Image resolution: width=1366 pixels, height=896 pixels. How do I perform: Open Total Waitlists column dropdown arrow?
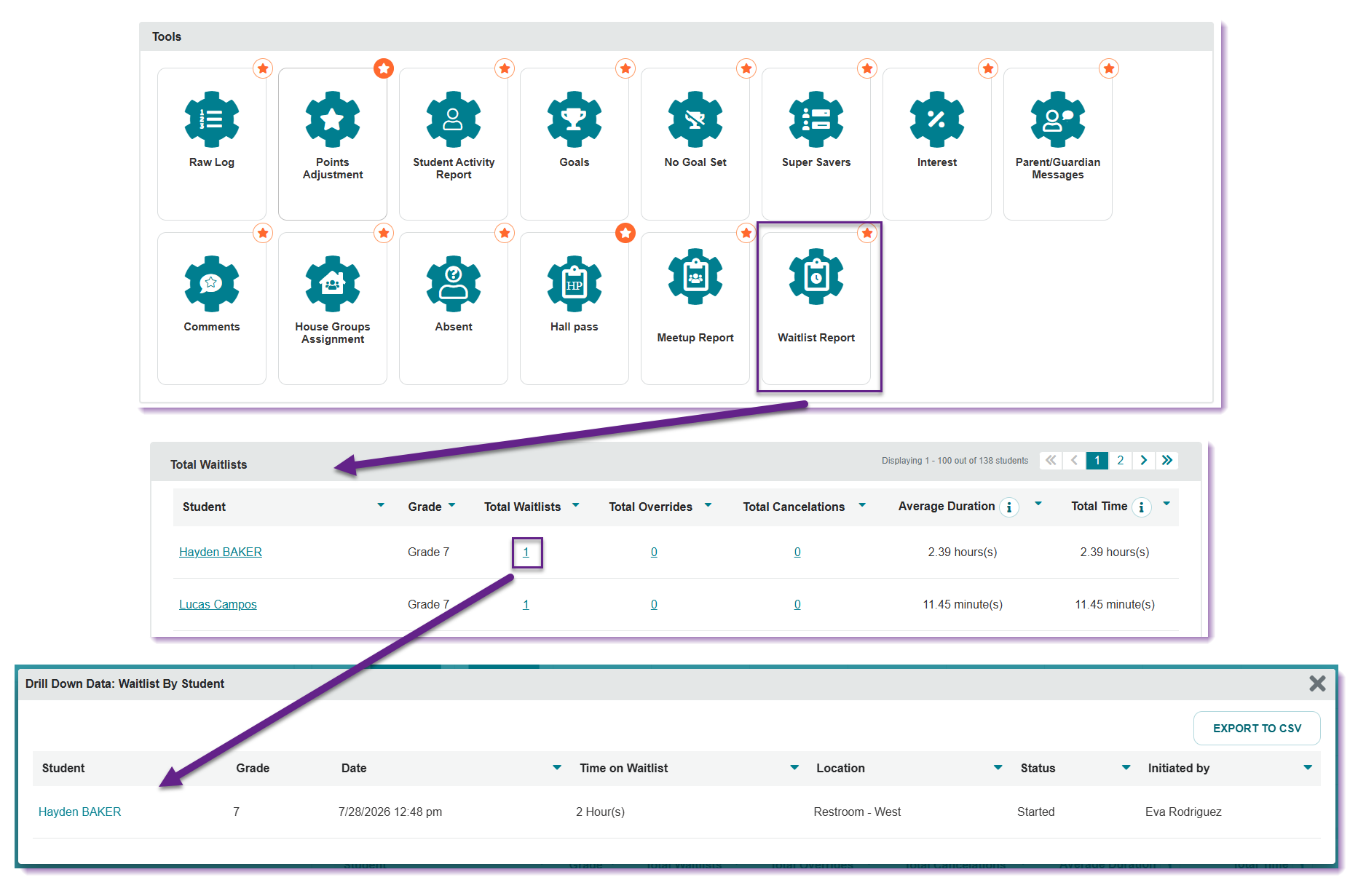pyautogui.click(x=575, y=505)
